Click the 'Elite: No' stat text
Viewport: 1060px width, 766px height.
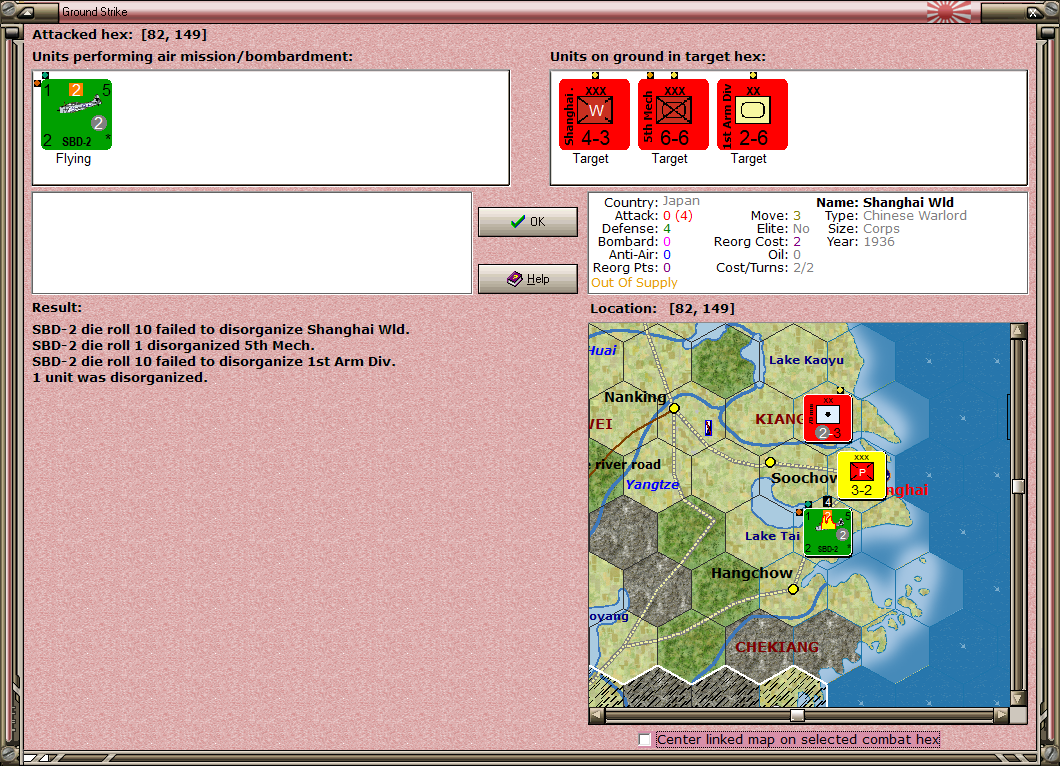click(x=783, y=229)
